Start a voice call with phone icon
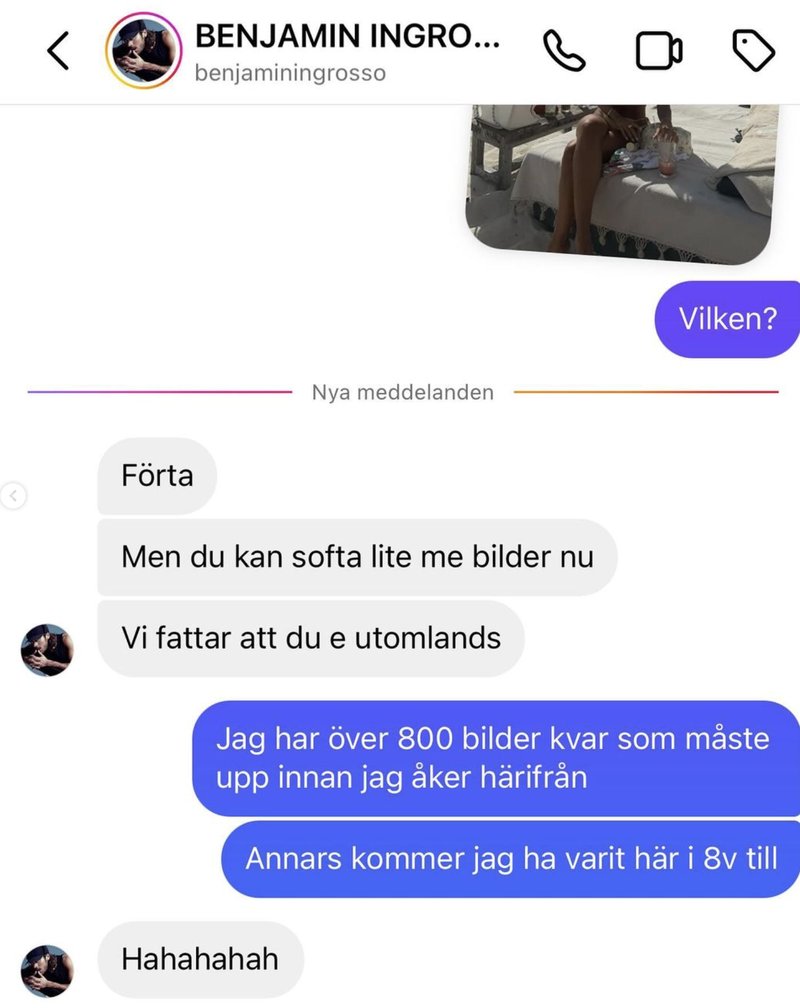This screenshot has height=1008, width=800. (x=564, y=51)
